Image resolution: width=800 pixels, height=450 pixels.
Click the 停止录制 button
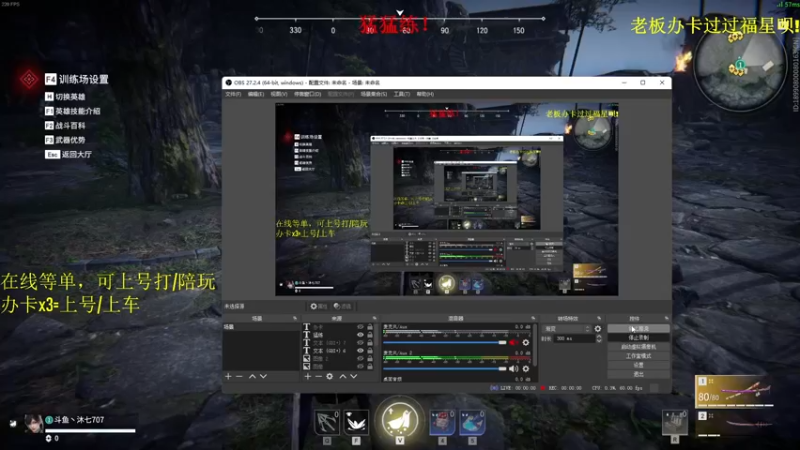click(x=638, y=338)
